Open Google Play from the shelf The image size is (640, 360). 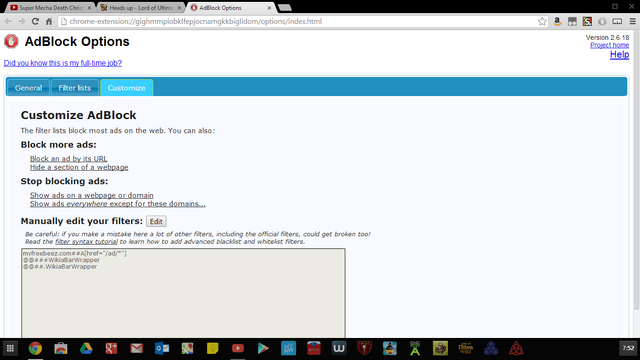coord(263,349)
